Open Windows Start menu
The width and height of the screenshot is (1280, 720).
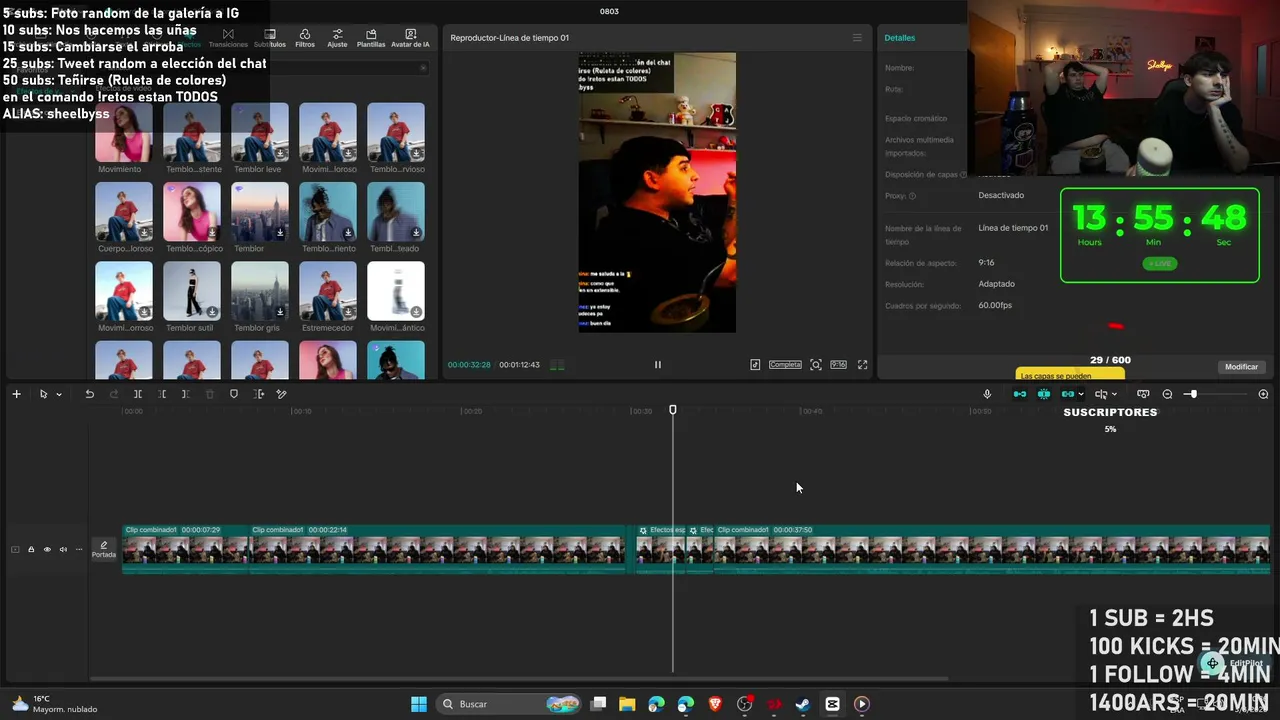[x=419, y=704]
